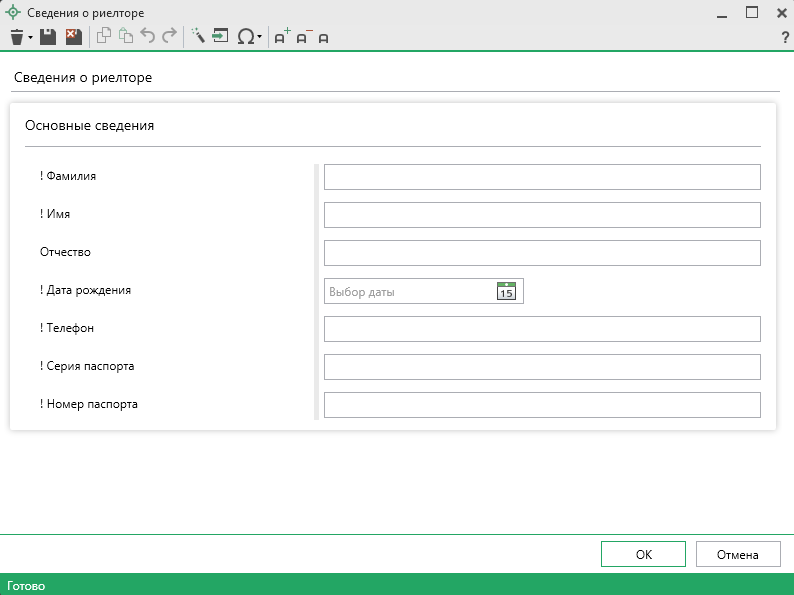Open the dropdown arrow beside trash icon
The height and width of the screenshot is (595, 794).
pos(31,37)
